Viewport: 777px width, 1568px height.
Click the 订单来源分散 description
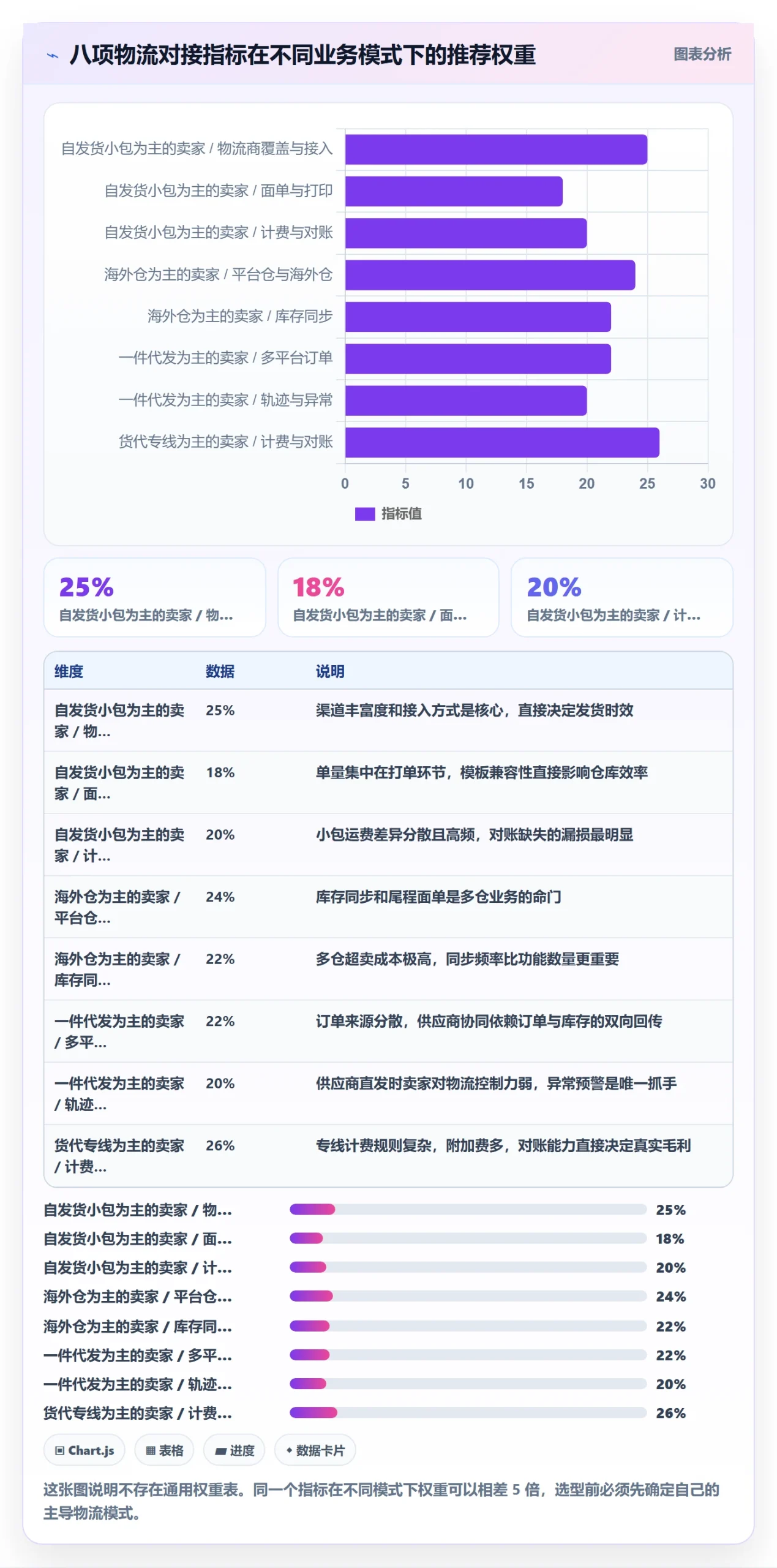[489, 1021]
